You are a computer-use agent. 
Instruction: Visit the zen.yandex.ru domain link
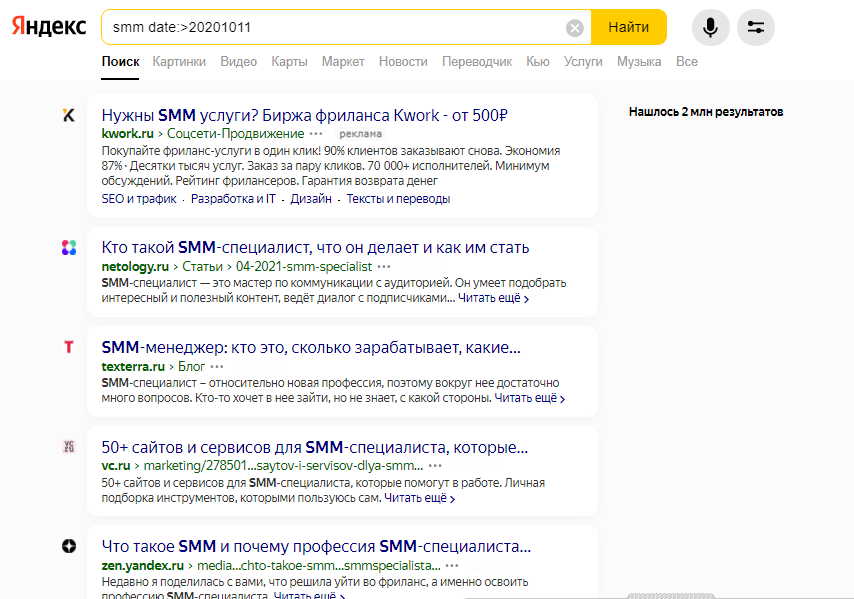click(143, 566)
